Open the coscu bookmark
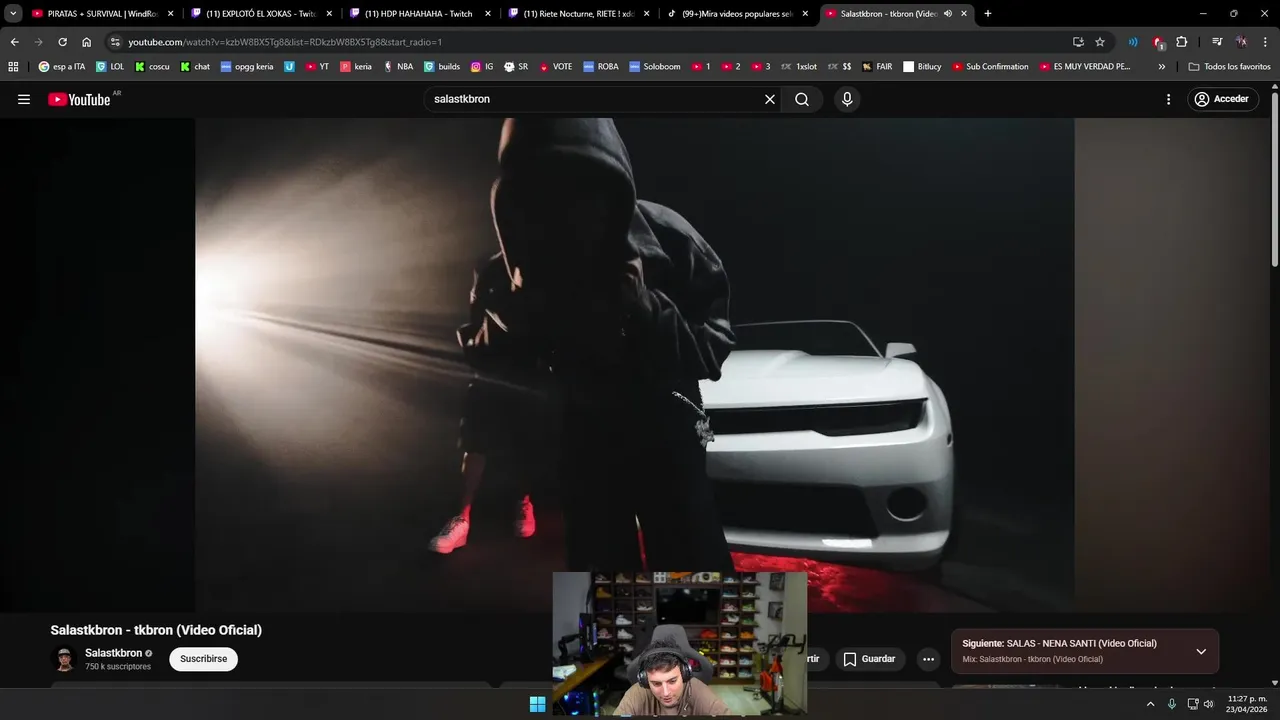The height and width of the screenshot is (720, 1280). pos(152,67)
